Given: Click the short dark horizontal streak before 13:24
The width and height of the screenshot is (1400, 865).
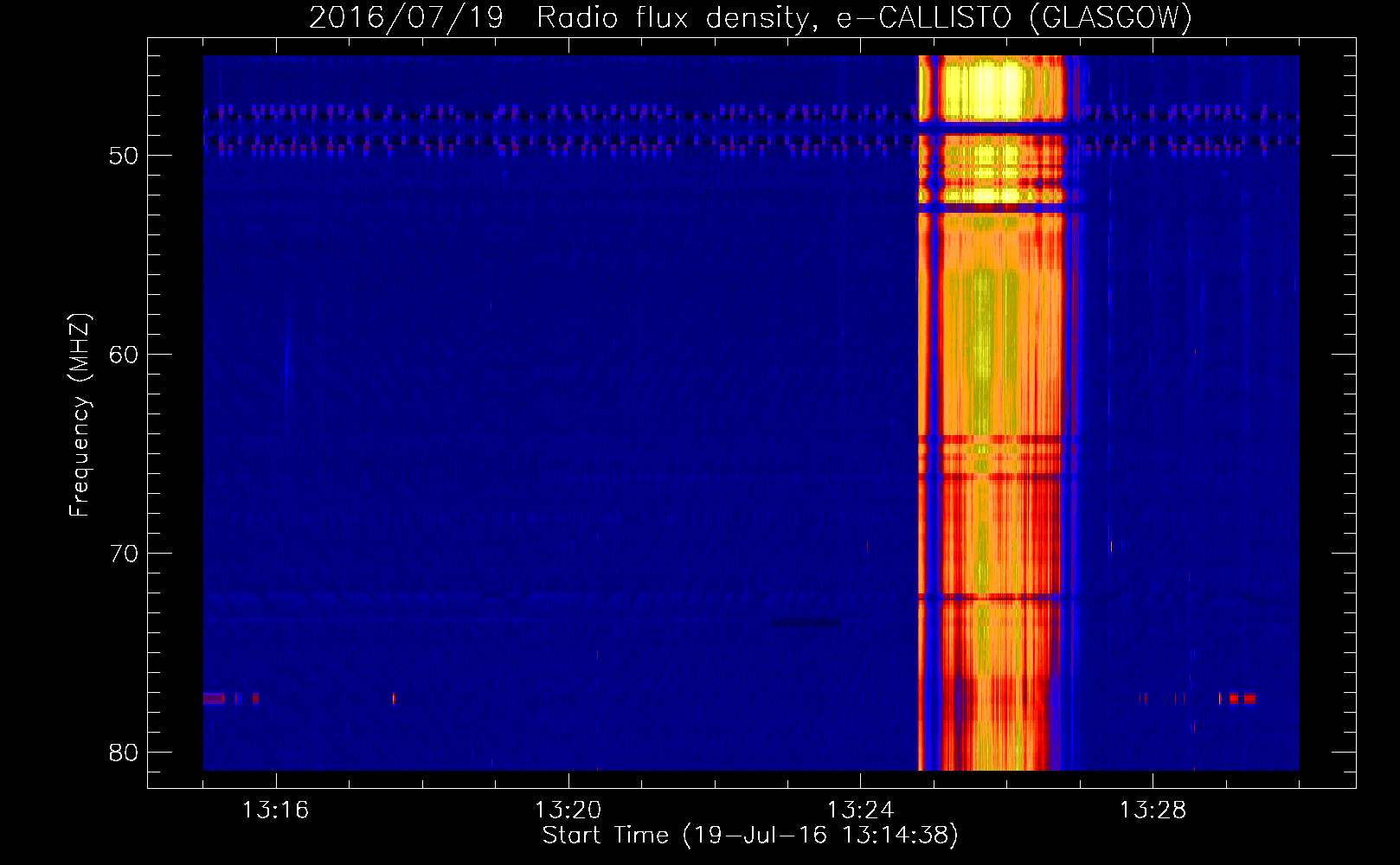Looking at the screenshot, I should pos(806,622).
